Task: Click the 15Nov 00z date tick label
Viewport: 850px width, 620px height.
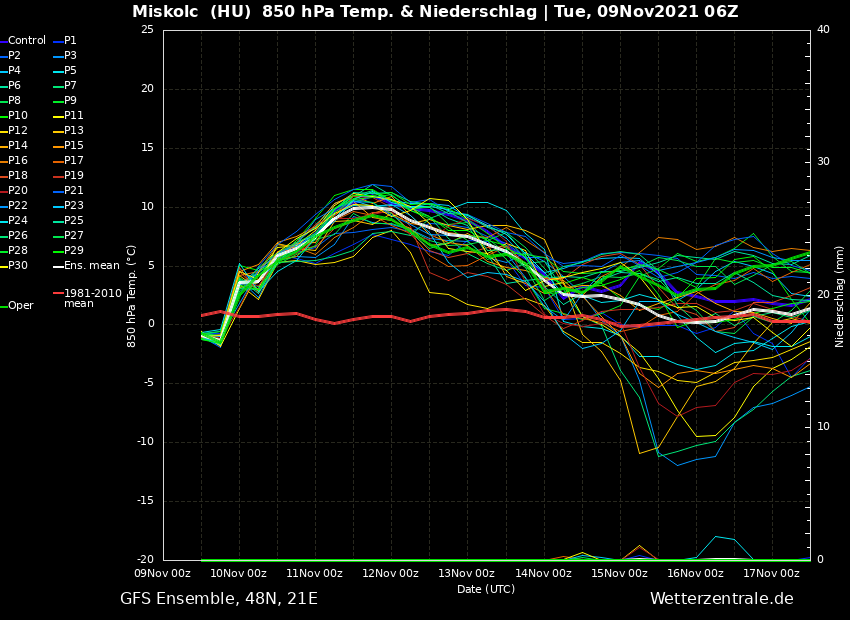Action: 618,573
